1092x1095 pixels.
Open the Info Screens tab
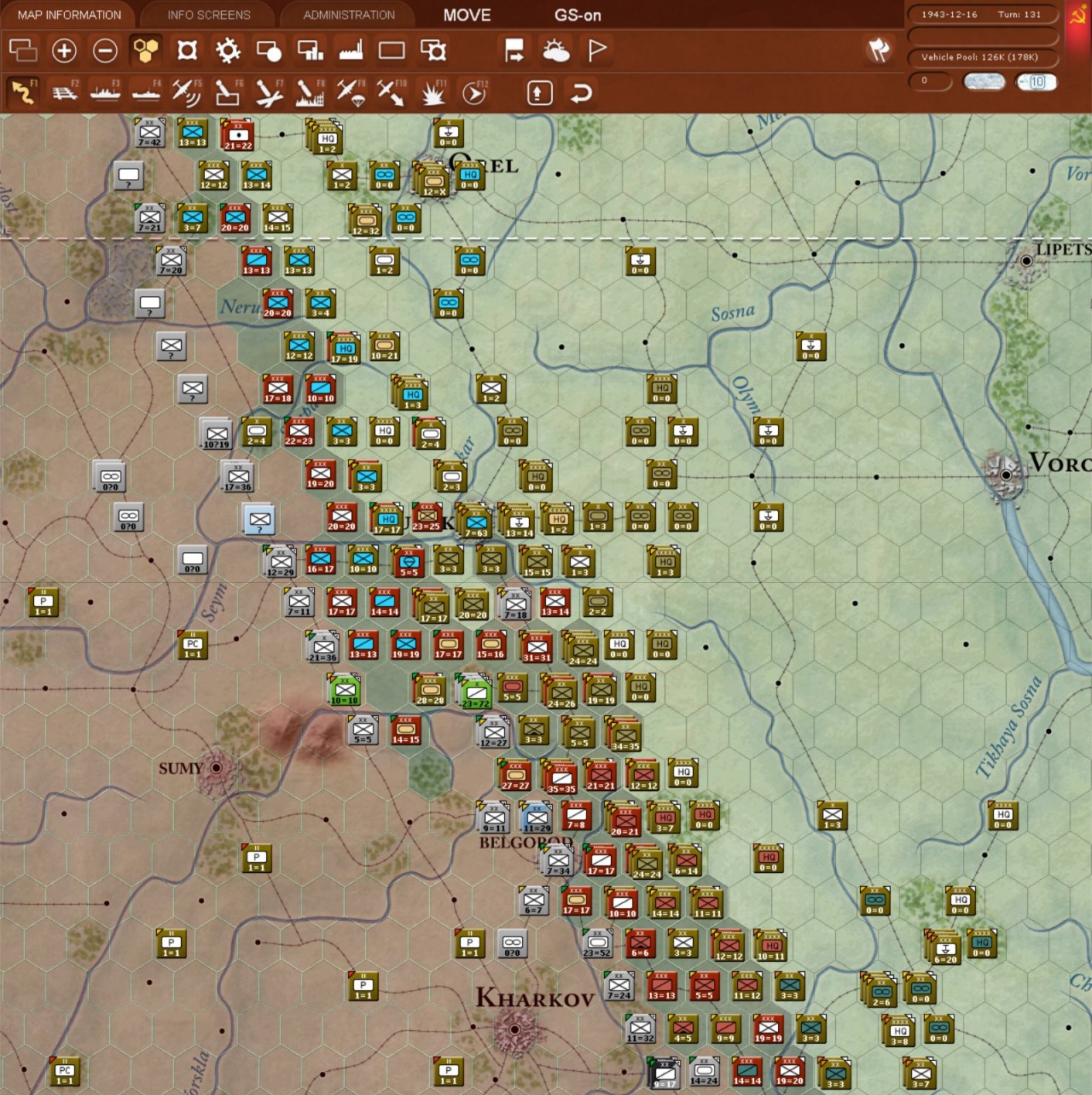pyautogui.click(x=209, y=15)
